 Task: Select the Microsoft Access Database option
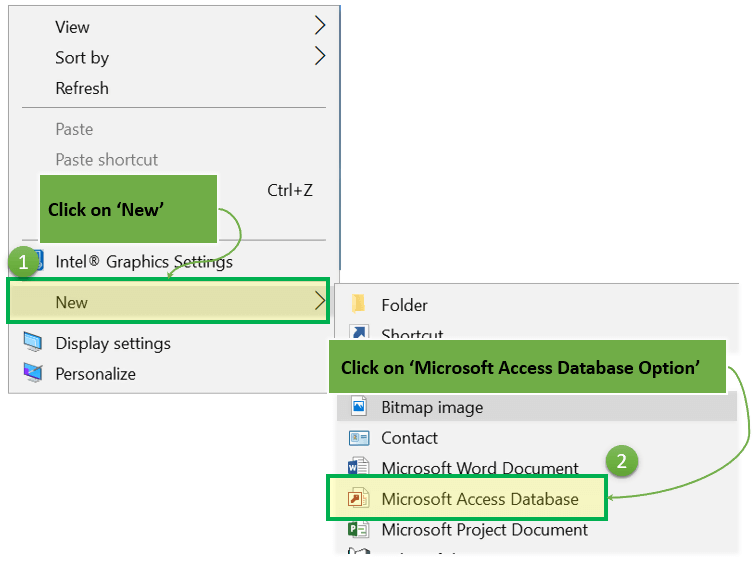[480, 499]
